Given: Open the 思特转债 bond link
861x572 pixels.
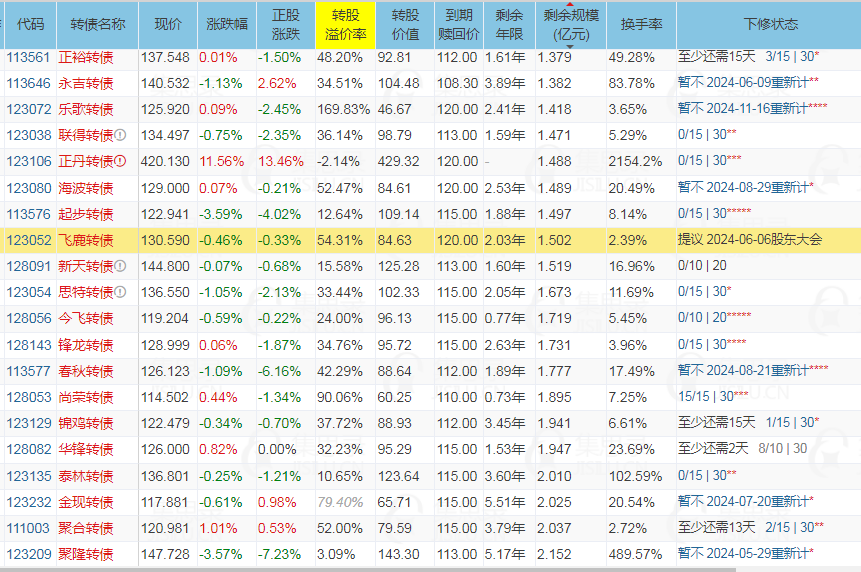Looking at the screenshot, I should 86,292.
